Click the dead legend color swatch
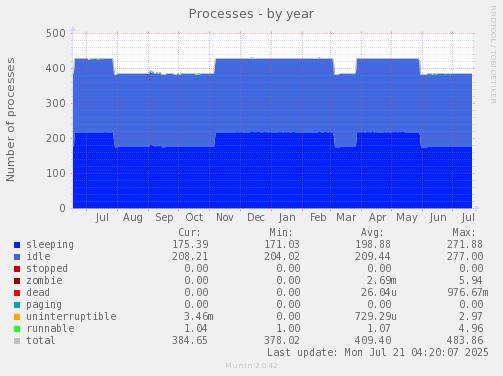503x376 pixels. pyautogui.click(x=17, y=293)
